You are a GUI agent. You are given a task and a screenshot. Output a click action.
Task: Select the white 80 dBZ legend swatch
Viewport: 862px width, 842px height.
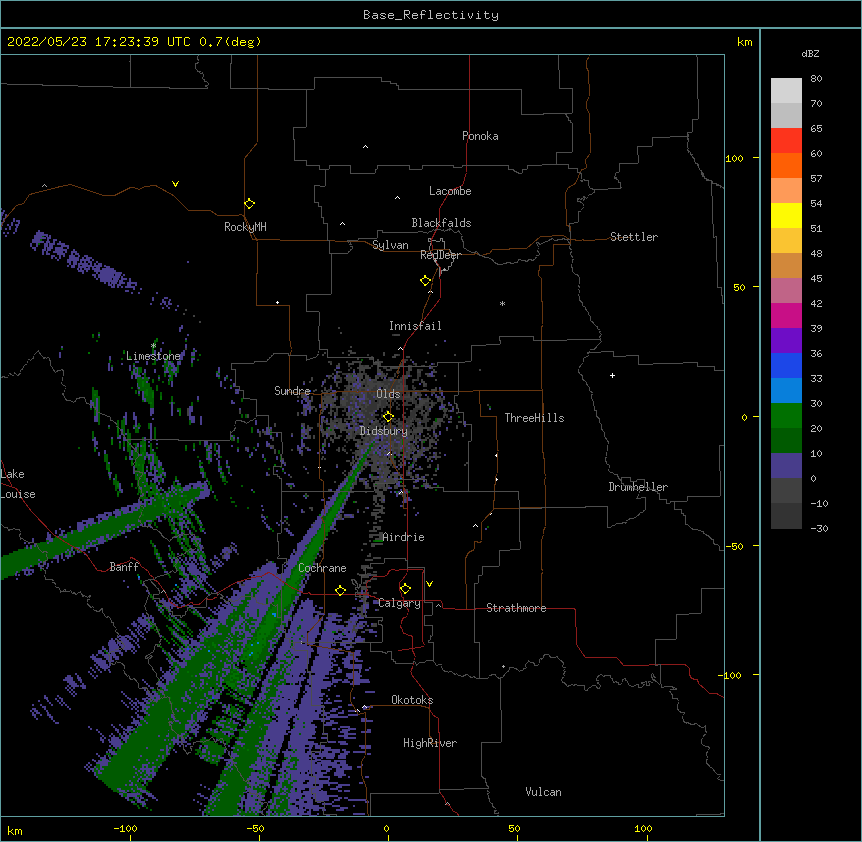point(786,91)
